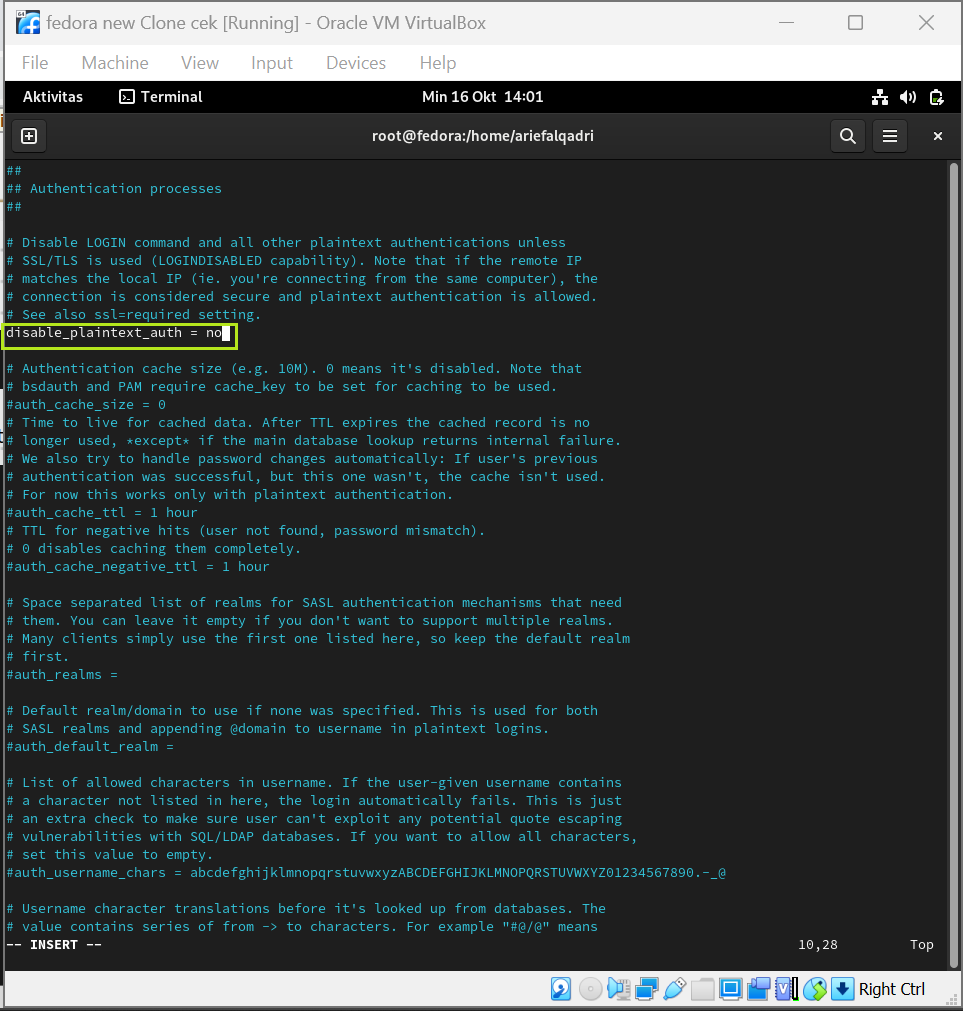
Task: Close the terminal window
Action: [x=938, y=136]
